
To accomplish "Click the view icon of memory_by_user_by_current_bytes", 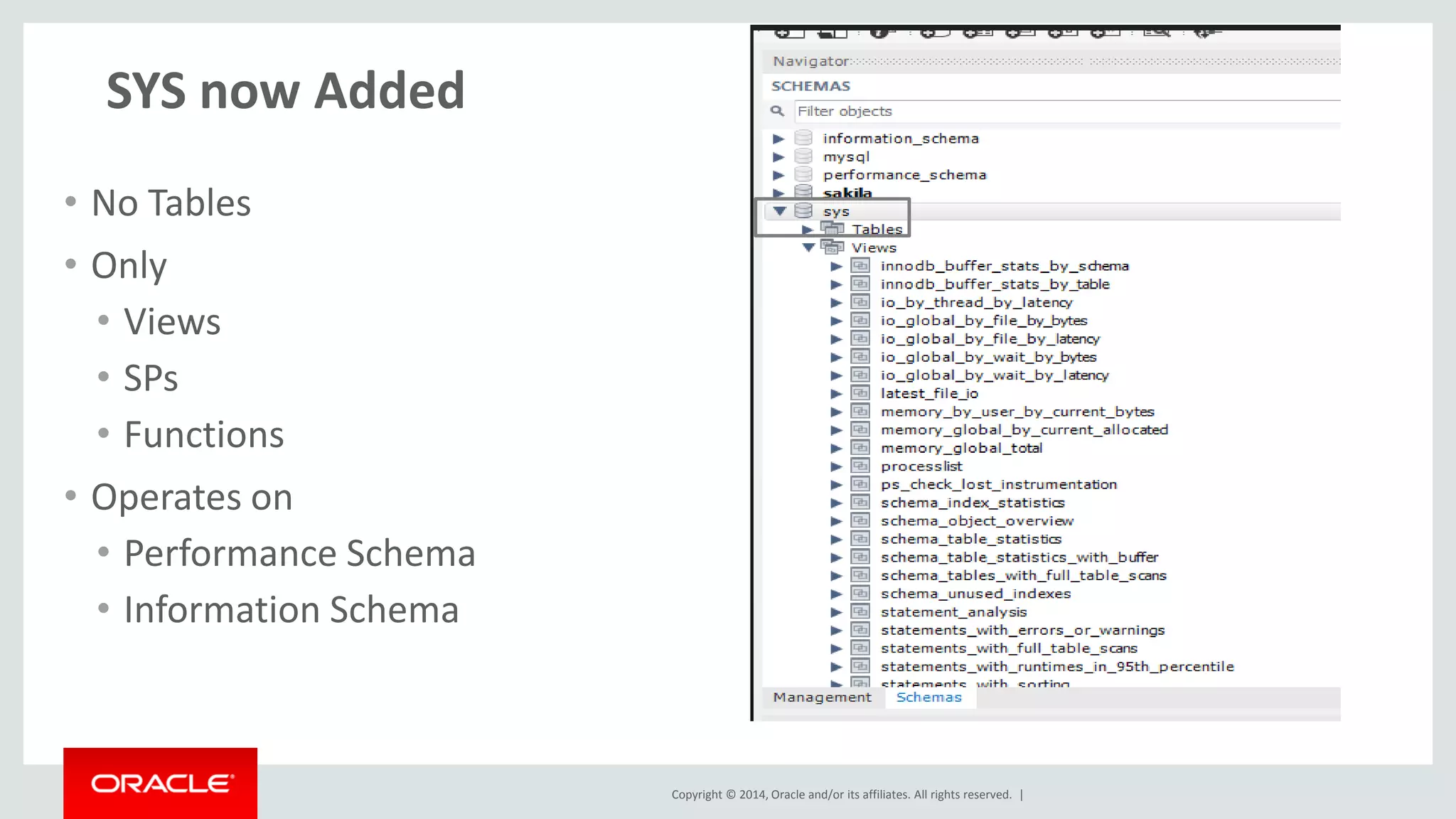I will (x=860, y=411).
